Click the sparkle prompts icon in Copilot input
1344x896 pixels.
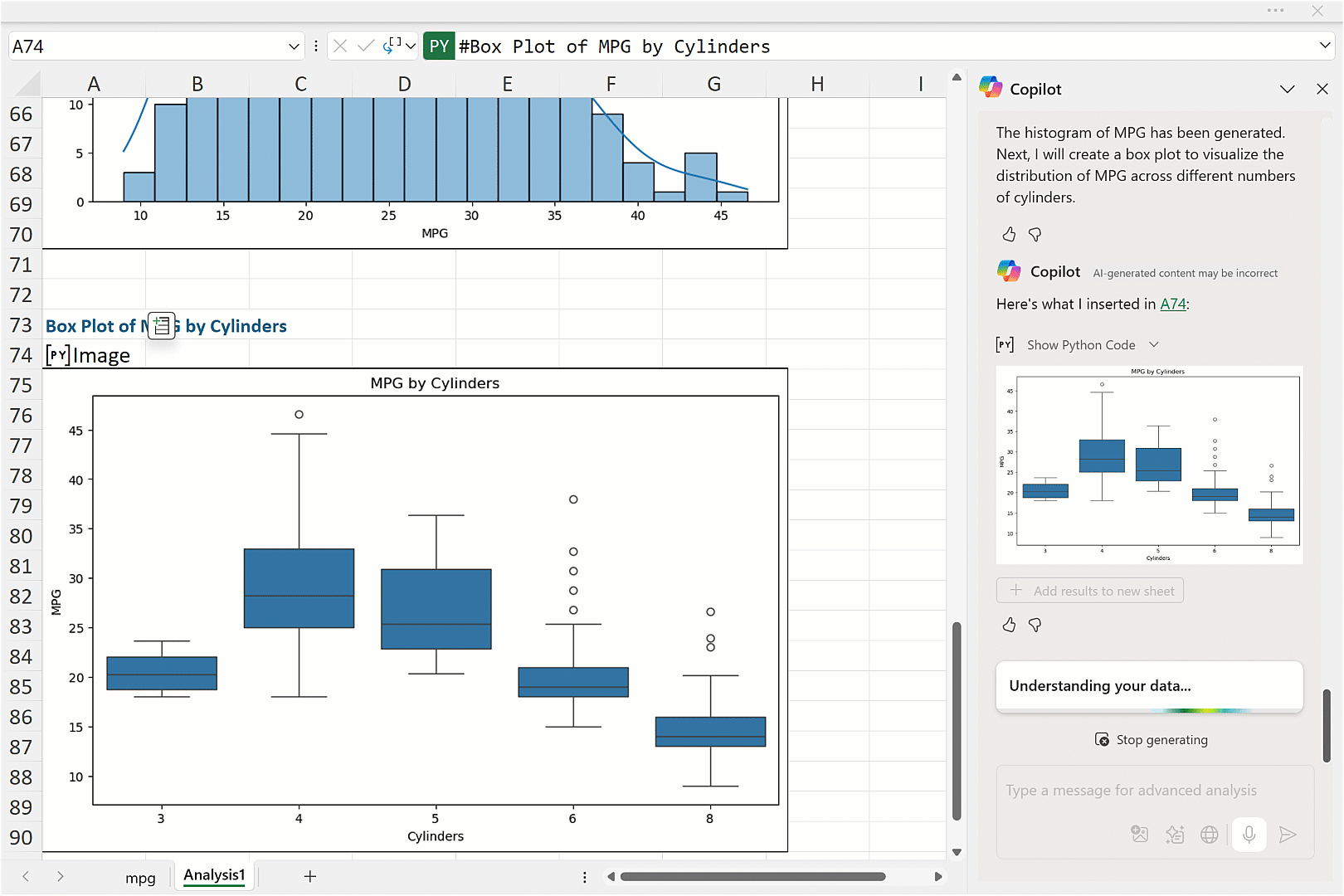1175,835
